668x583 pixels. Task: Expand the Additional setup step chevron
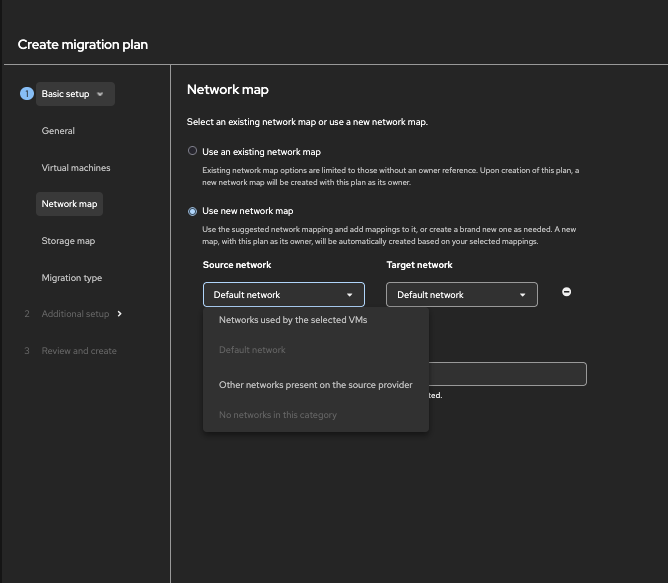click(120, 314)
